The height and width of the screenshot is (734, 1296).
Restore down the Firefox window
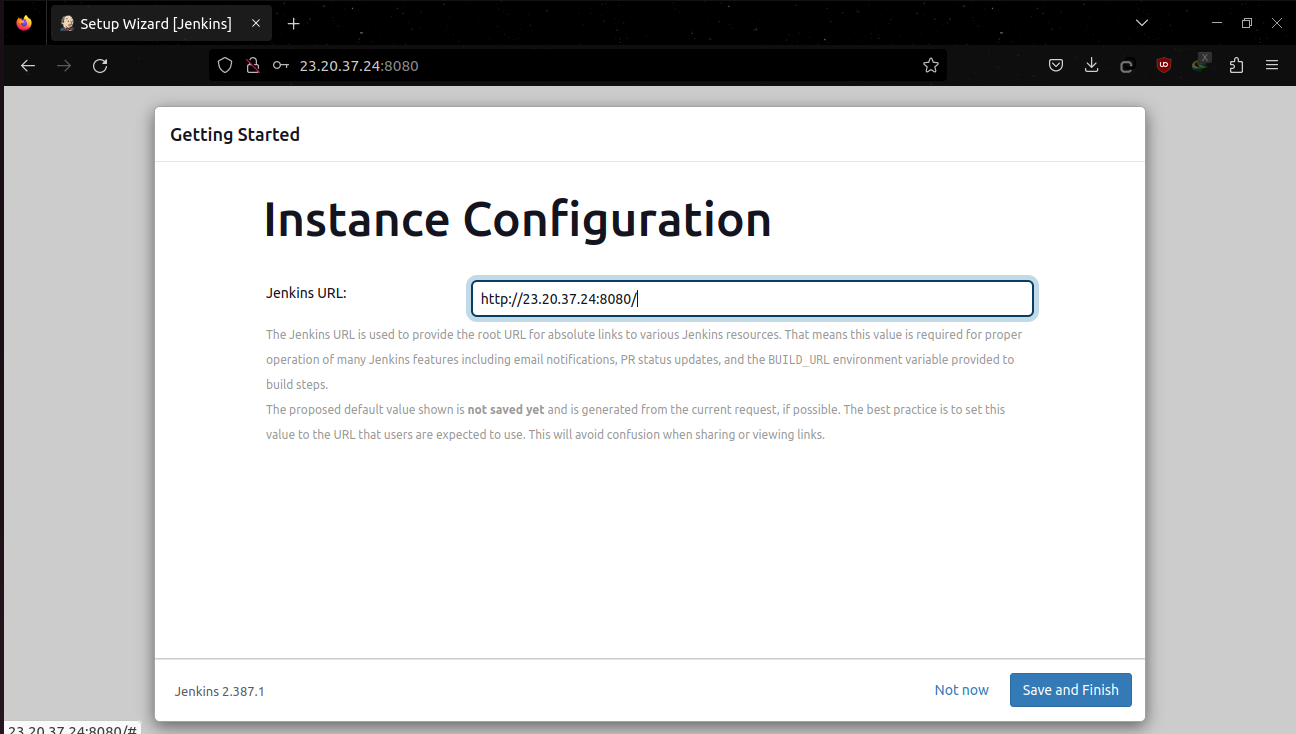pos(1247,23)
